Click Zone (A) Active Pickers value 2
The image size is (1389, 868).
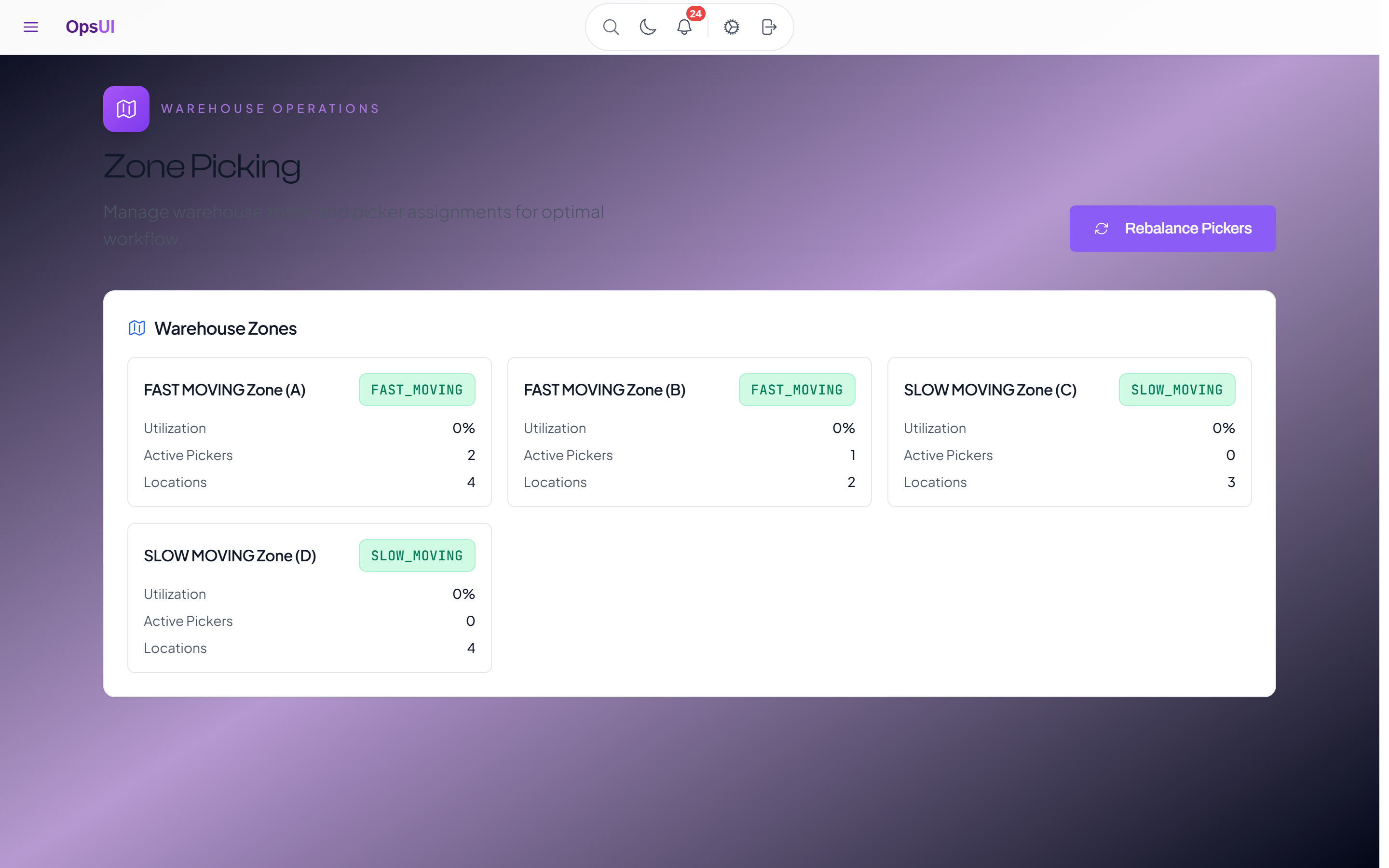click(471, 455)
